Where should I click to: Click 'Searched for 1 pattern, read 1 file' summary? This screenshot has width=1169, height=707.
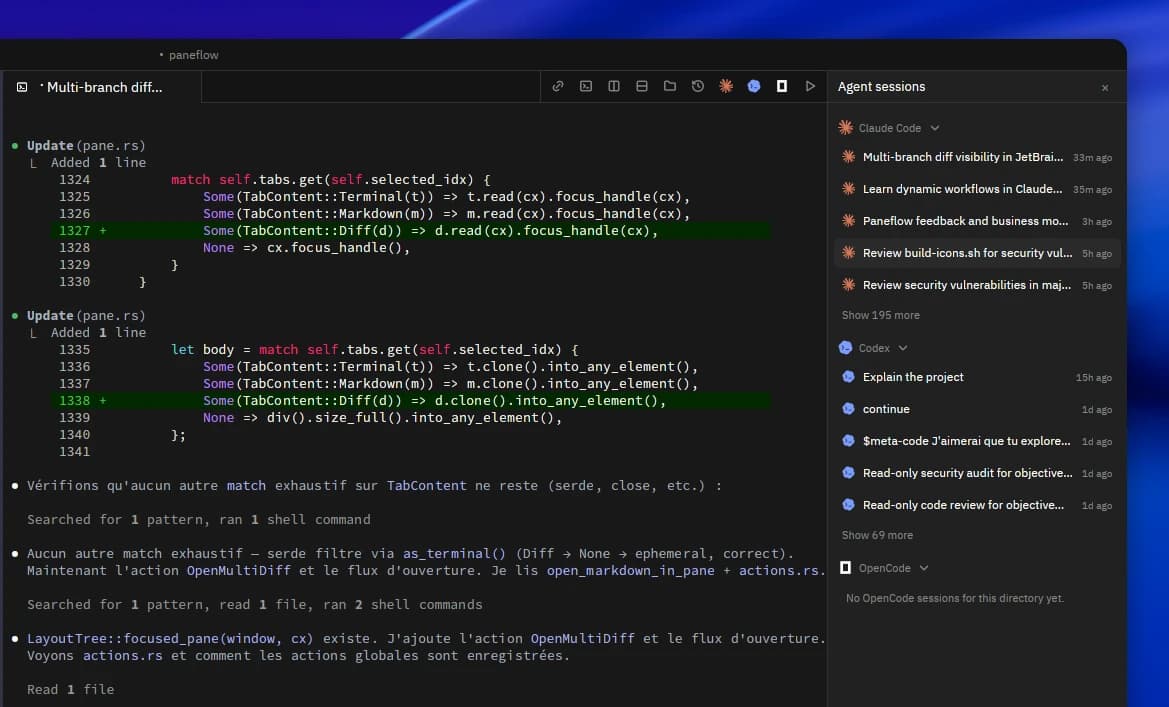(x=253, y=605)
